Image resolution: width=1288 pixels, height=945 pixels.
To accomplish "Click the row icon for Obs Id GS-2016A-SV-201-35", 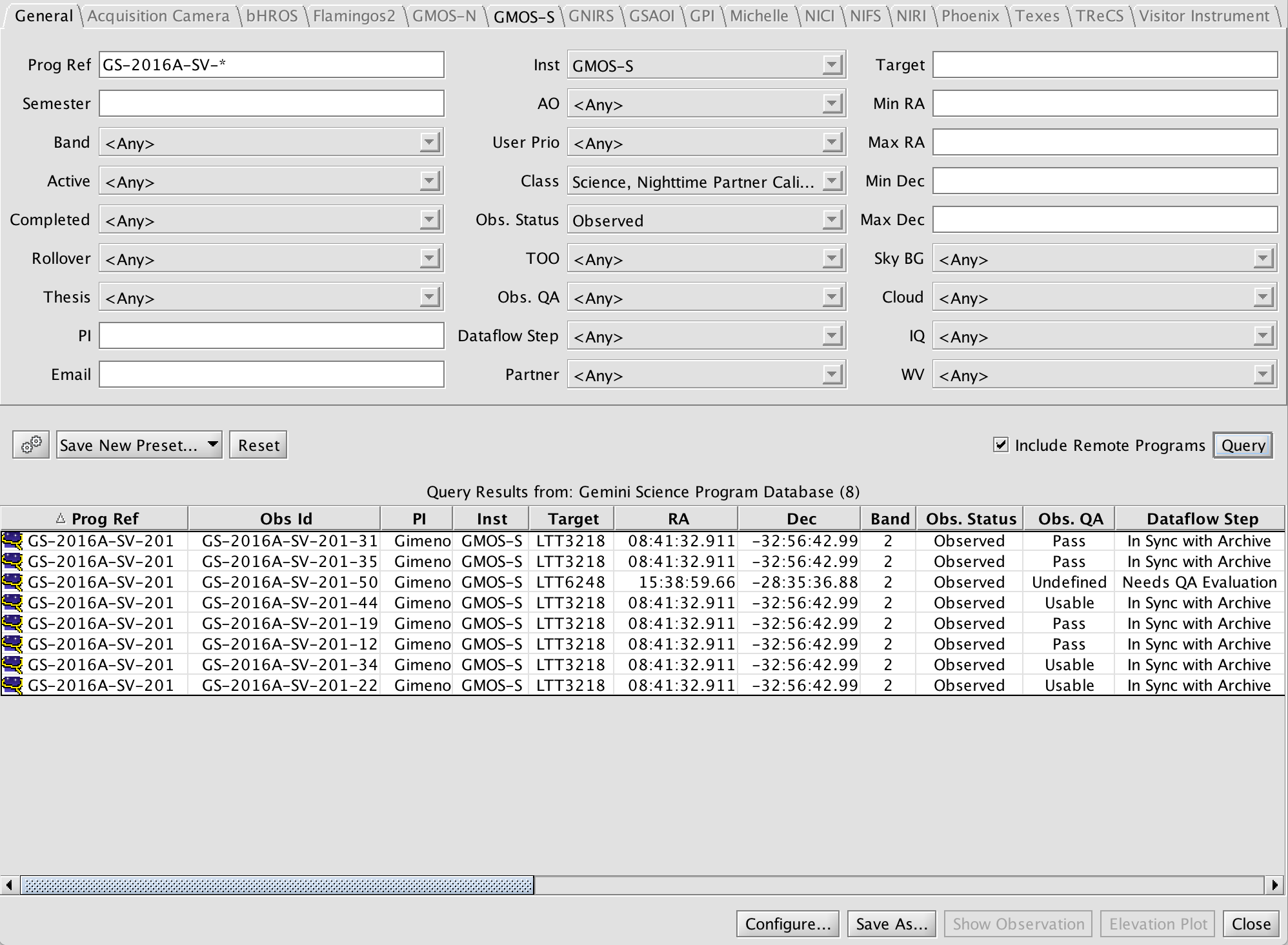I will (12, 561).
